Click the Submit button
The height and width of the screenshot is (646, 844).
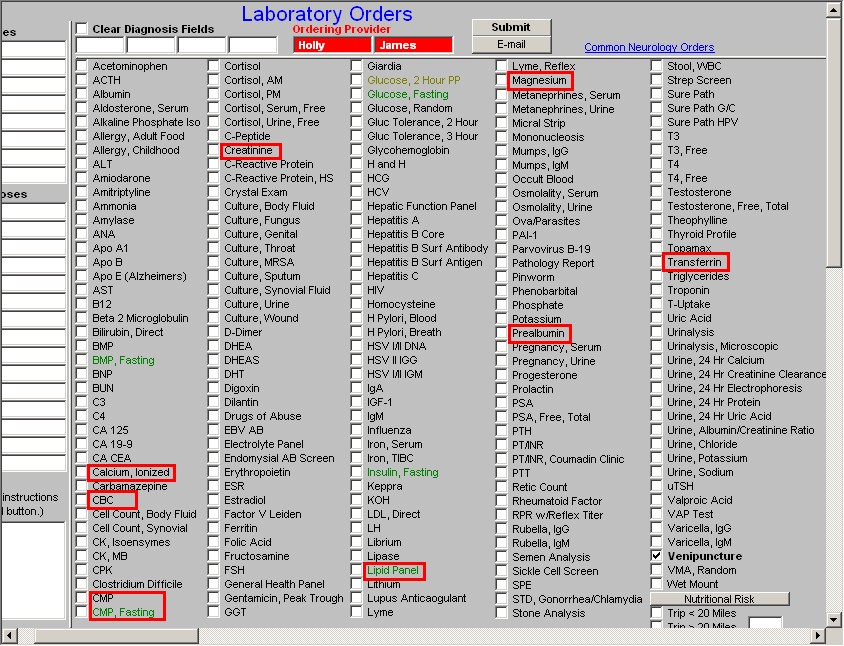pos(511,27)
